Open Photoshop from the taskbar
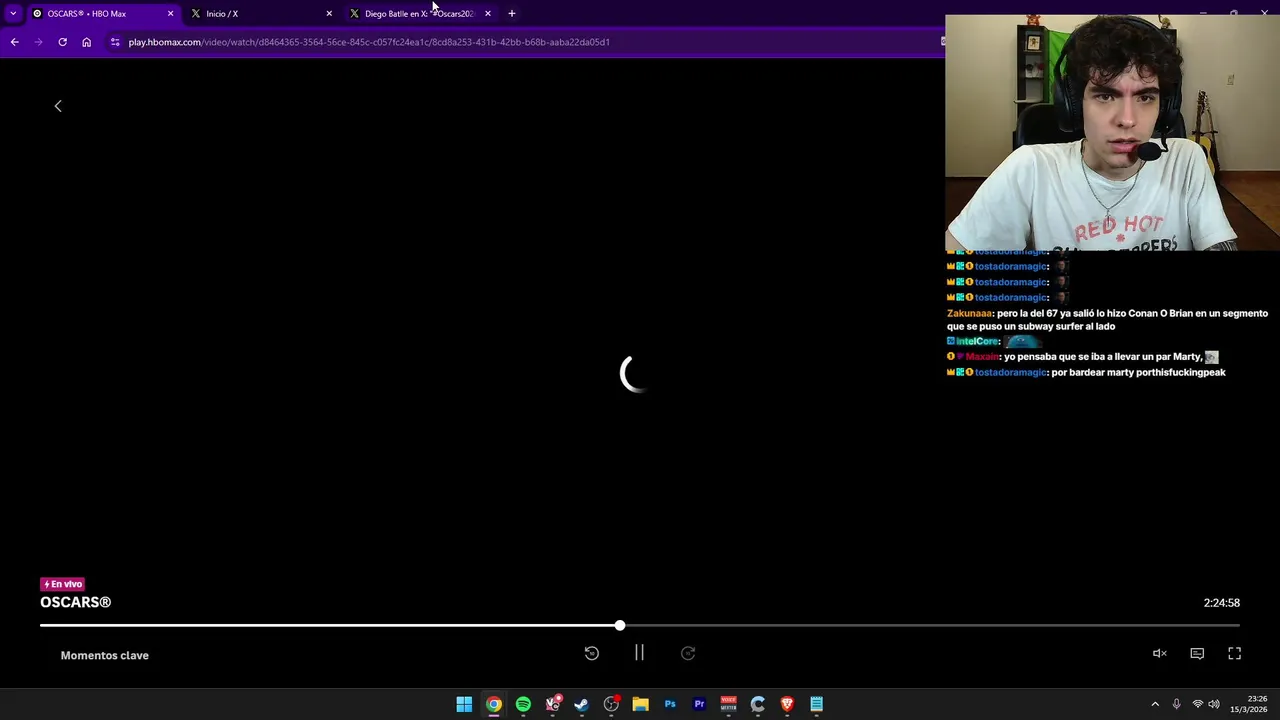The height and width of the screenshot is (720, 1280). [x=670, y=704]
